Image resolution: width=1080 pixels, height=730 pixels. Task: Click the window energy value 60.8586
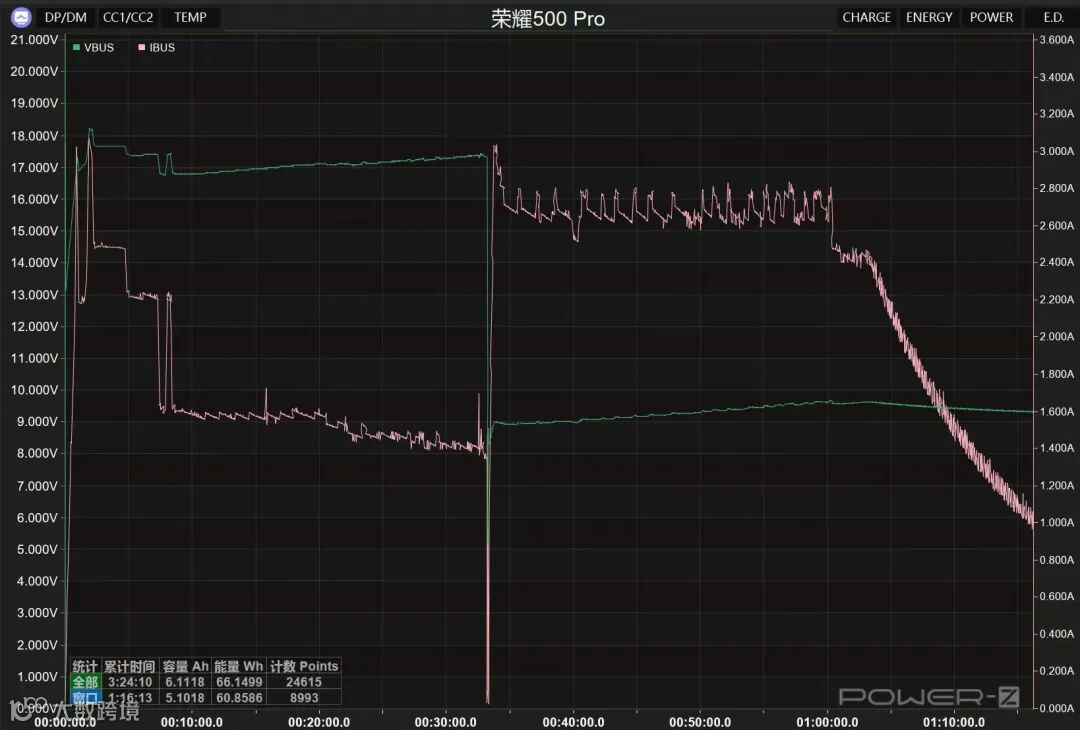(x=239, y=698)
